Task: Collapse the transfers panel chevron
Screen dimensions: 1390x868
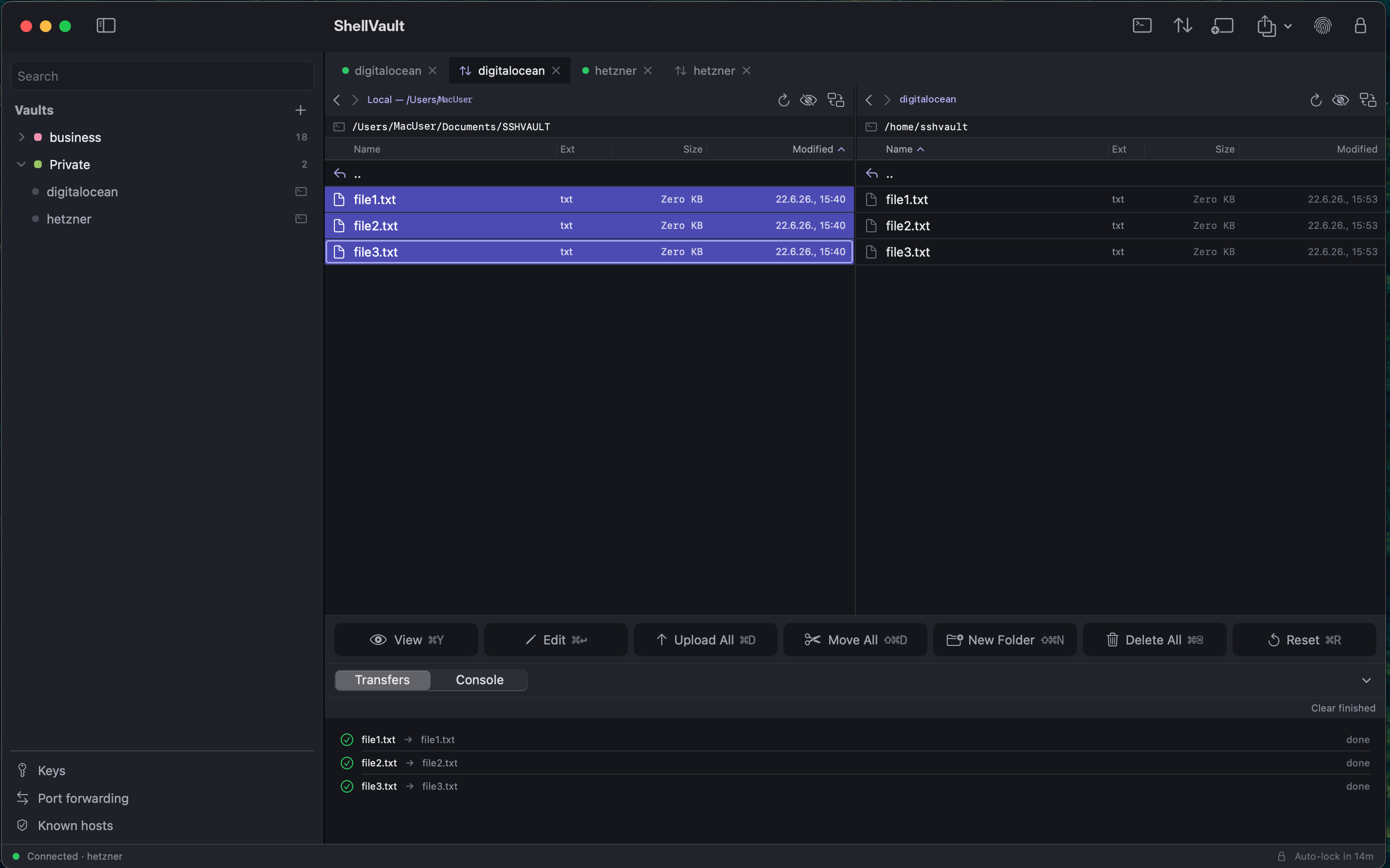Action: click(x=1367, y=680)
